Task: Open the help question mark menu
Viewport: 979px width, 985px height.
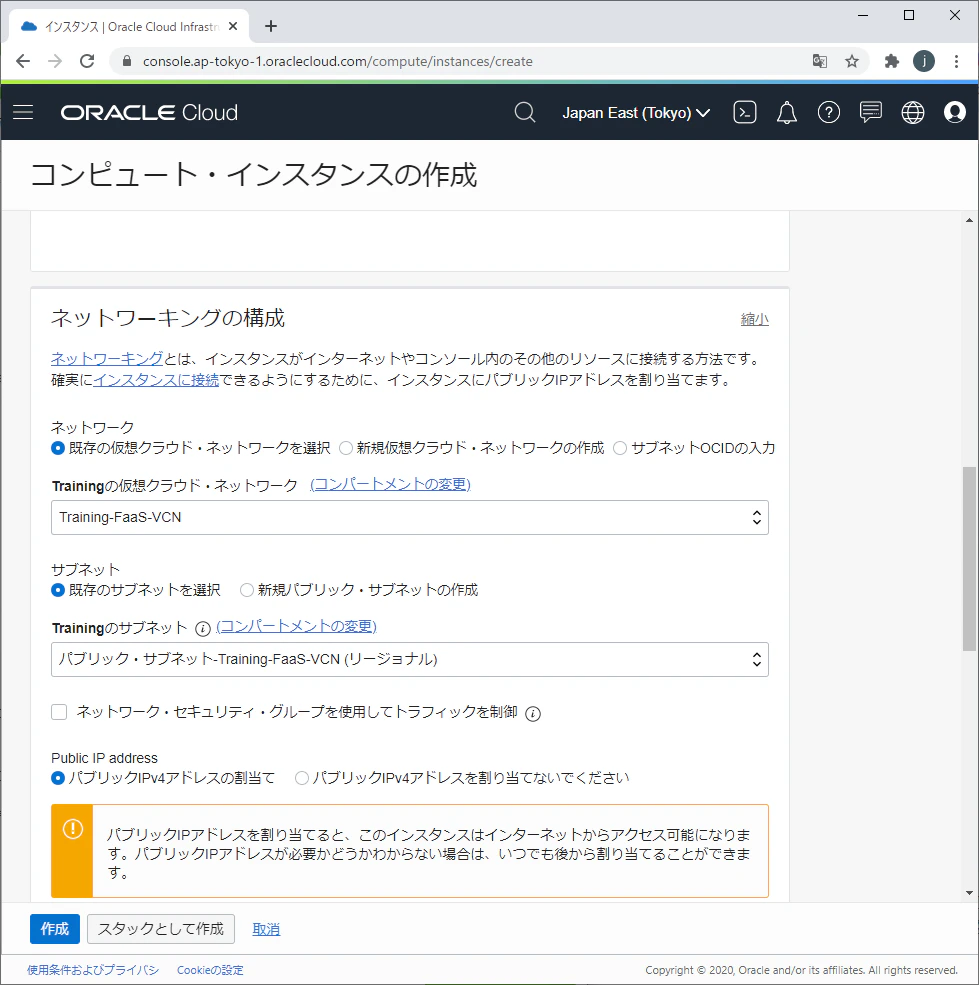Action: pos(829,112)
